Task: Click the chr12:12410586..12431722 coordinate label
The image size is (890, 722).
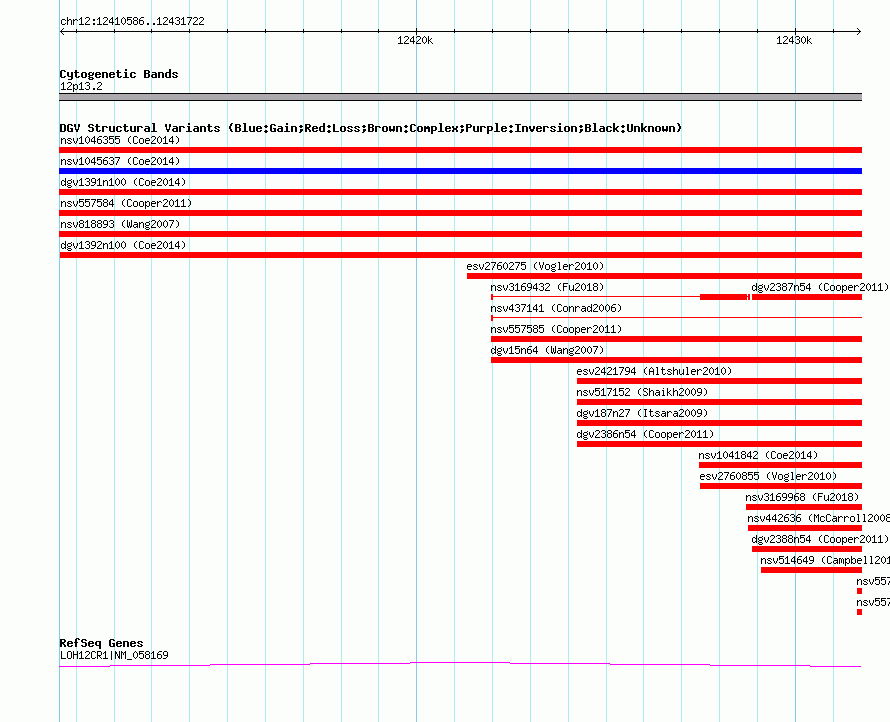Action: pos(132,22)
